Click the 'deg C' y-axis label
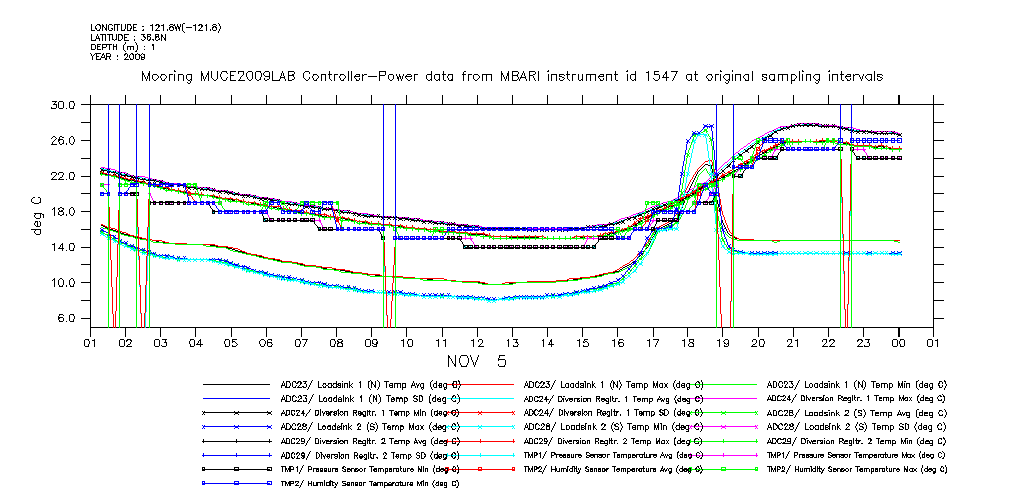This screenshot has height=504, width=1009. 37,212
